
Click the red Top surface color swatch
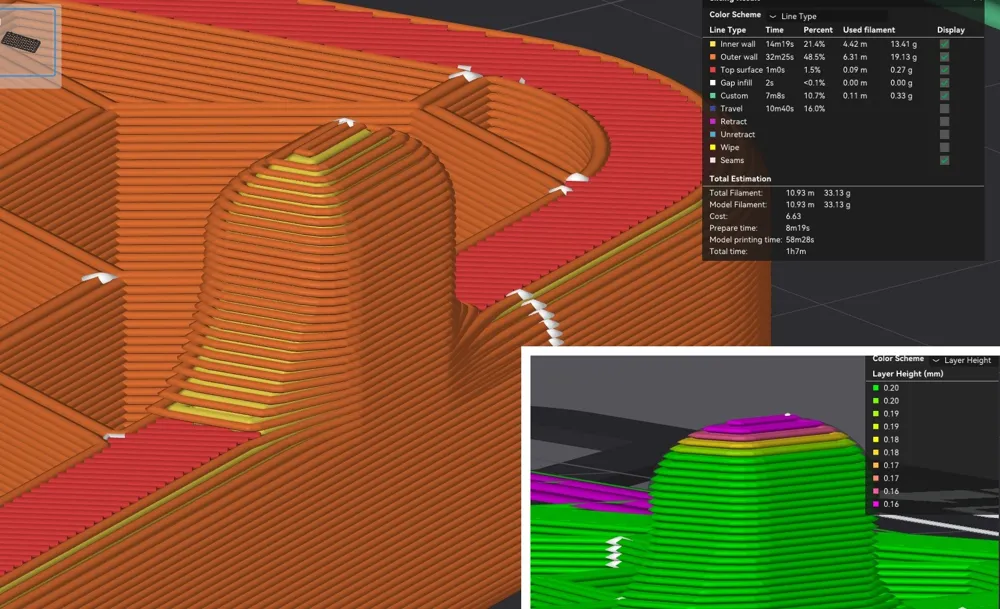712,70
